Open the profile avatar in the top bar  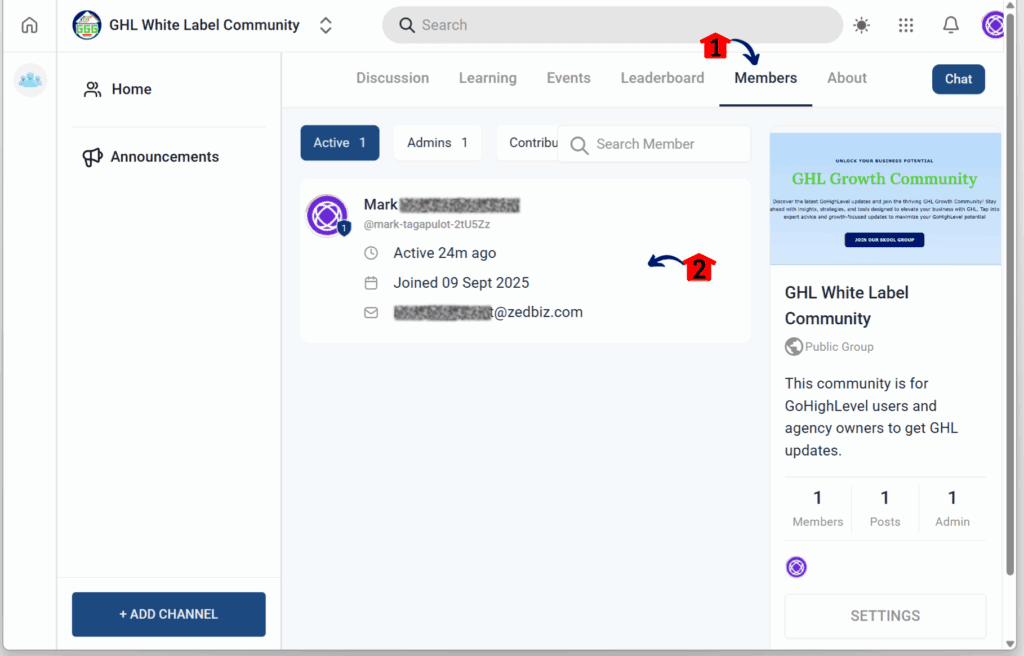pyautogui.click(x=993, y=25)
